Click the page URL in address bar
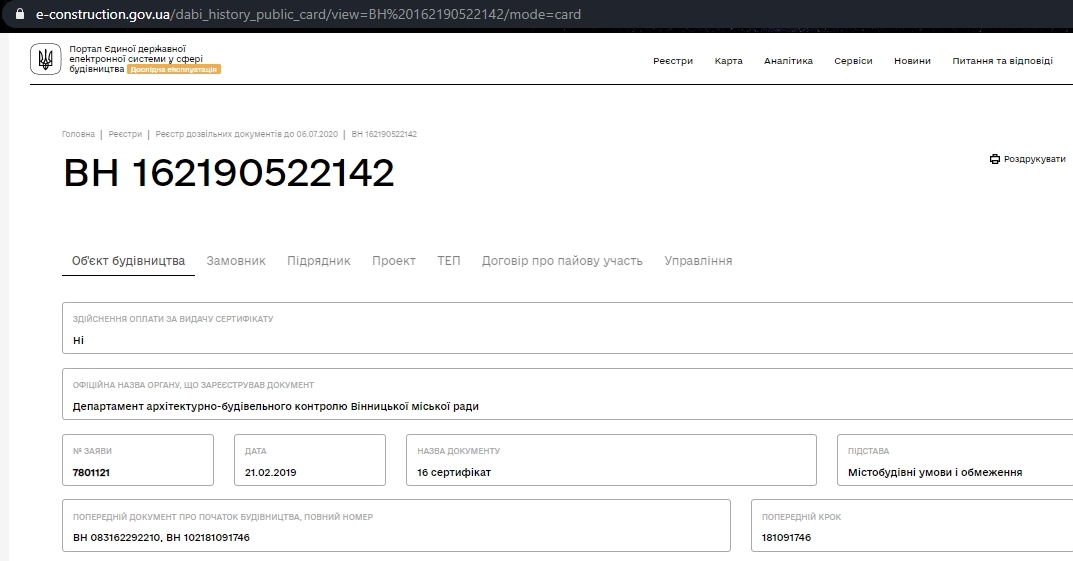 pos(308,14)
